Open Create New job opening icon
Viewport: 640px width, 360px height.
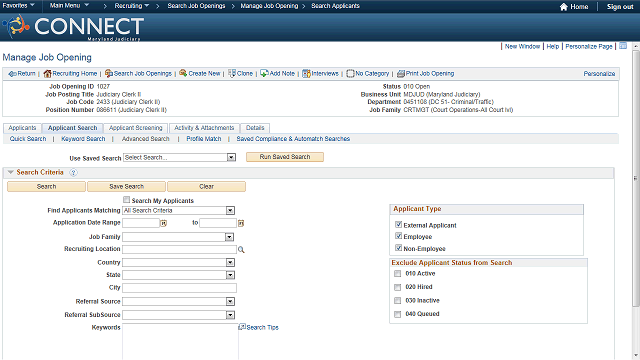[183, 73]
